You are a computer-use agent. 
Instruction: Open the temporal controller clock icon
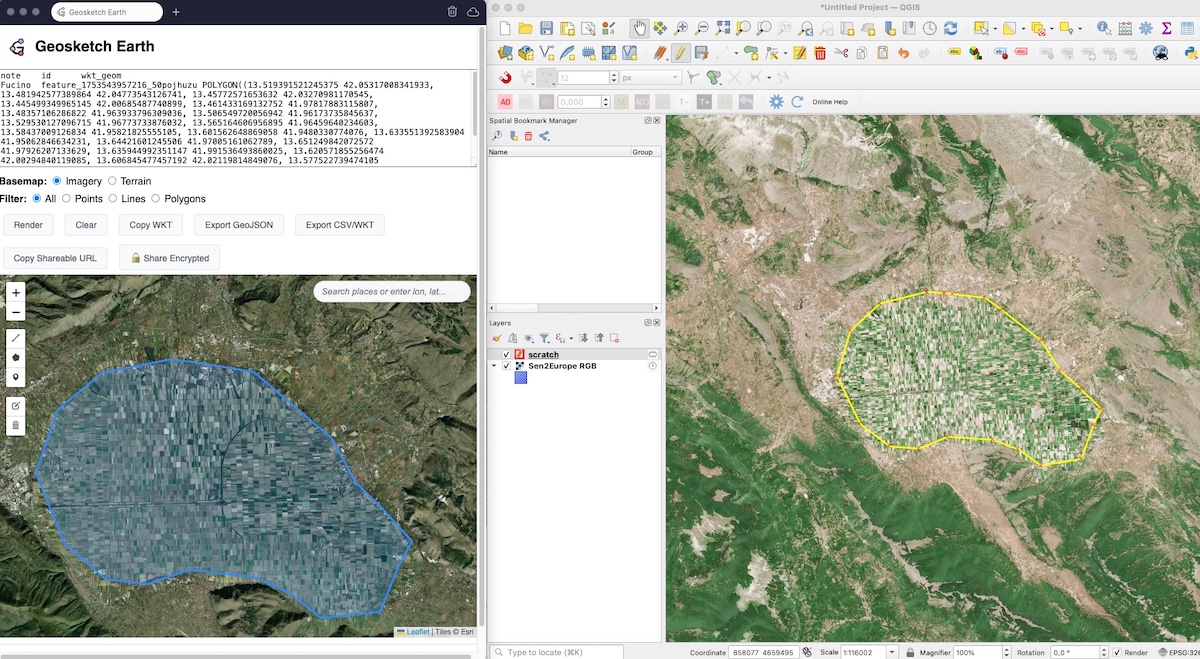point(929,28)
